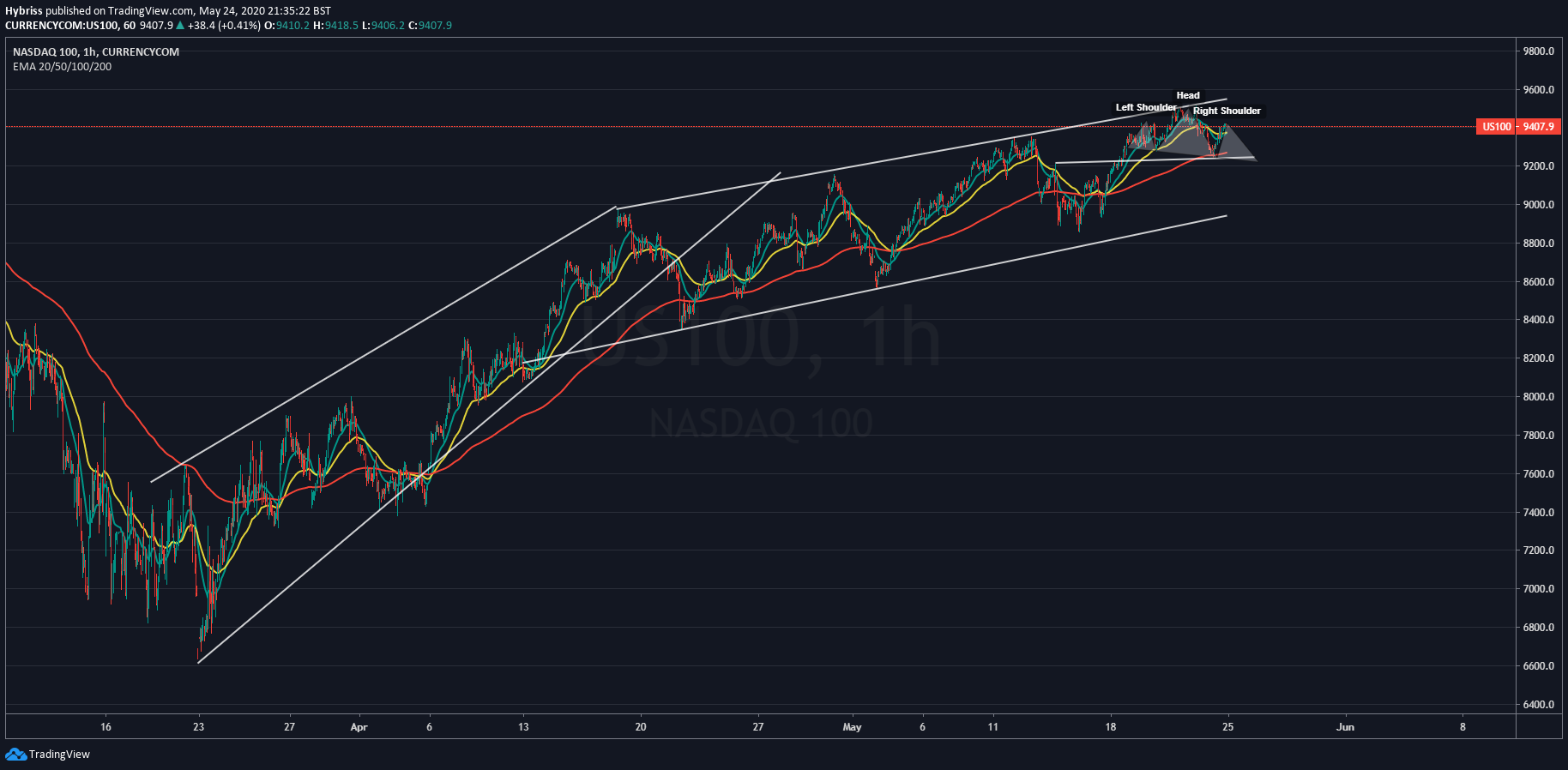This screenshot has height=770, width=1568.
Task: Click the 9800.0 price axis label
Action: pos(1539,51)
